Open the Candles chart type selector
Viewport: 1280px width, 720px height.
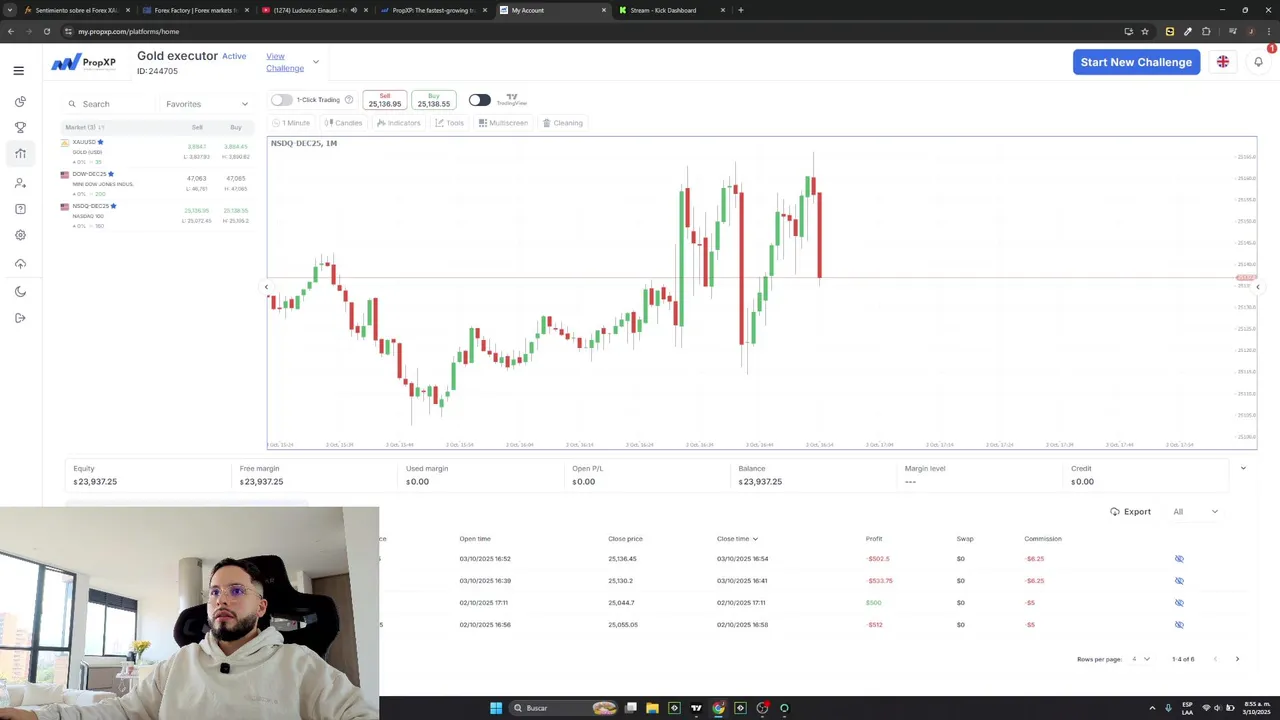343,123
